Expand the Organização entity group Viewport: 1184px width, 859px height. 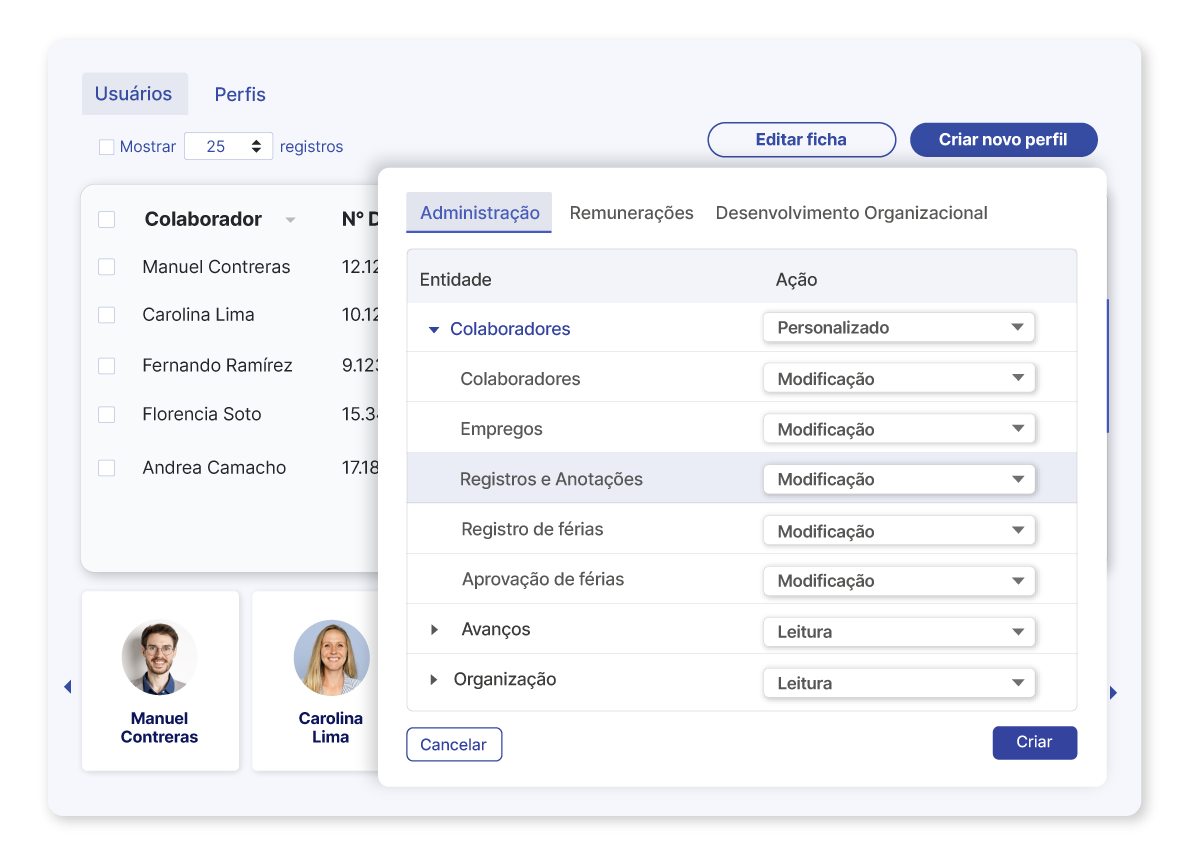coord(434,679)
